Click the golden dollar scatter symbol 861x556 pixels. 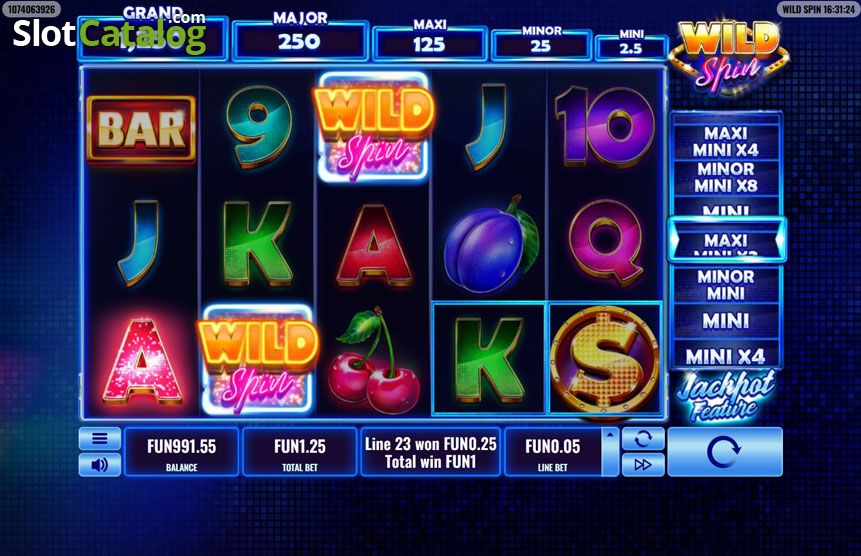point(604,358)
